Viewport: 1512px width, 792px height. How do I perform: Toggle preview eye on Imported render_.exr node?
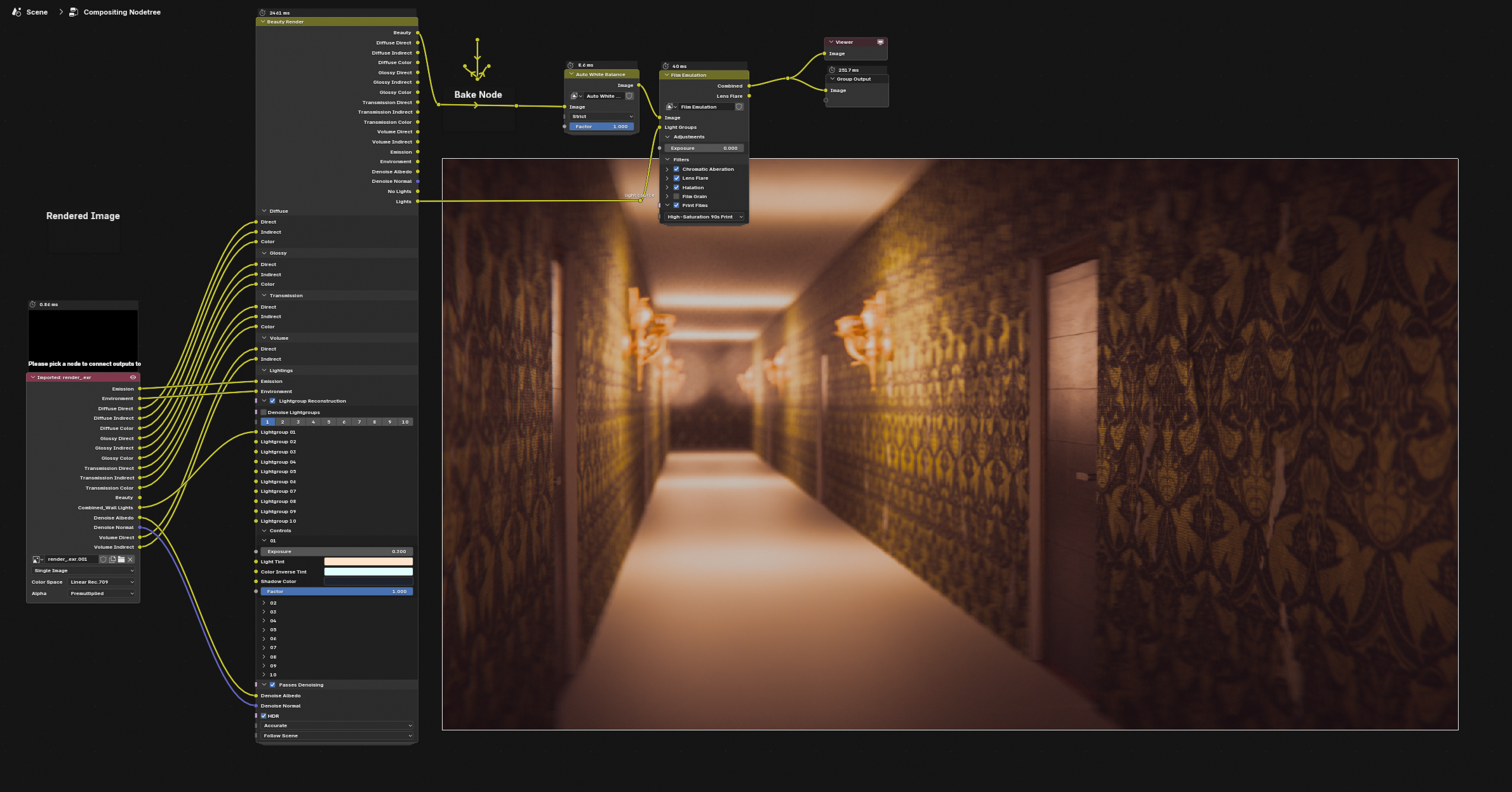[x=133, y=377]
